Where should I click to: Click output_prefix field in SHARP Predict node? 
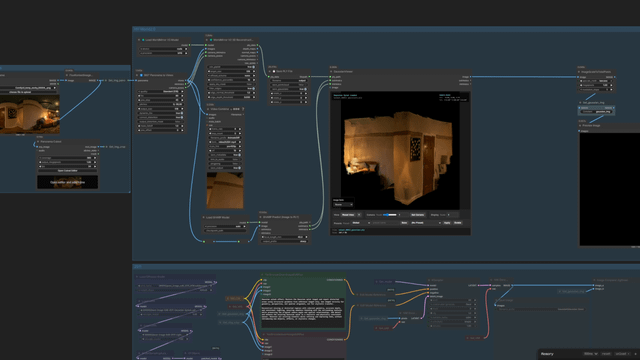284,241
